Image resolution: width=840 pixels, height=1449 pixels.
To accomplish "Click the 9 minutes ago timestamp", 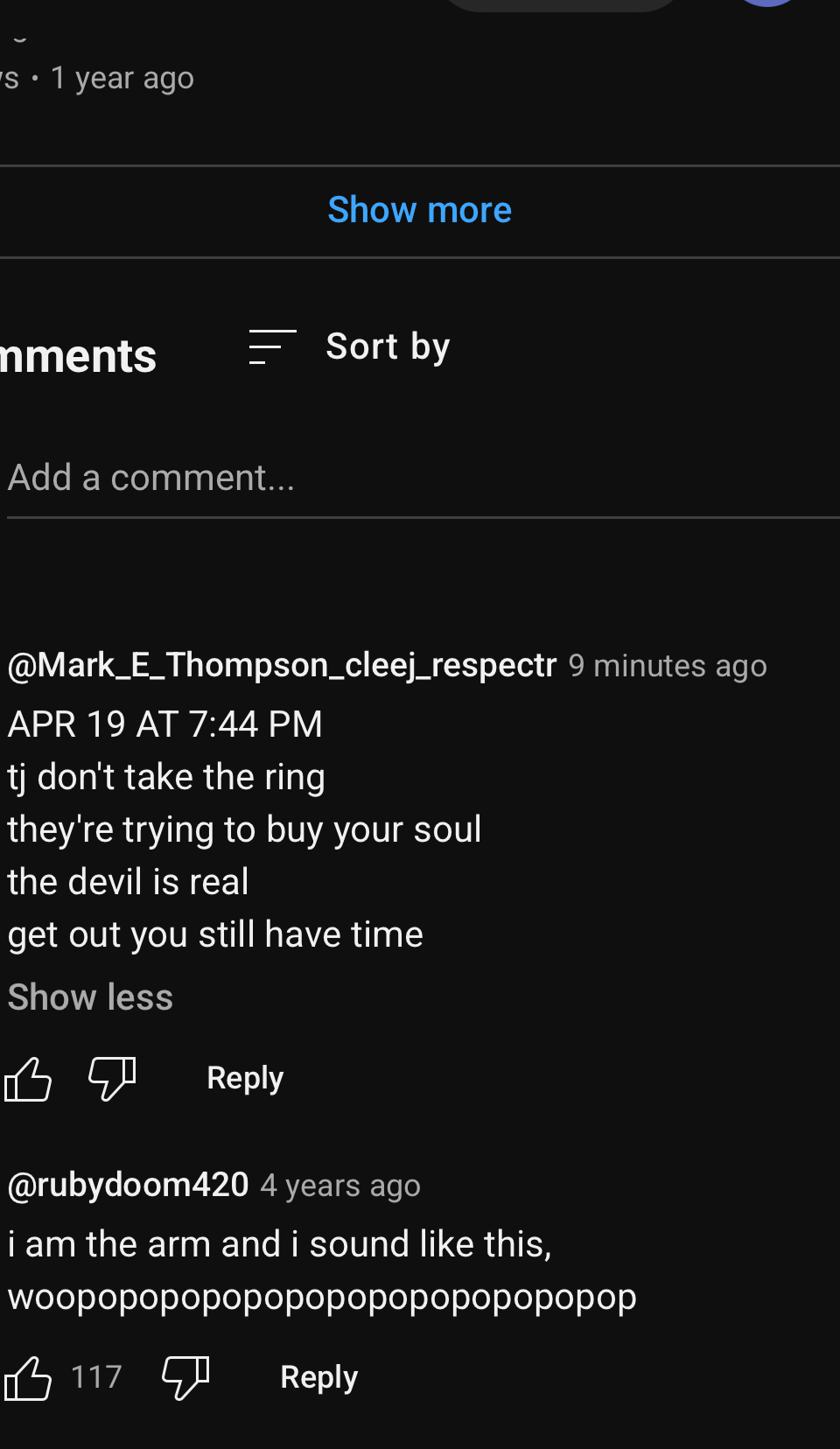I will point(668,666).
